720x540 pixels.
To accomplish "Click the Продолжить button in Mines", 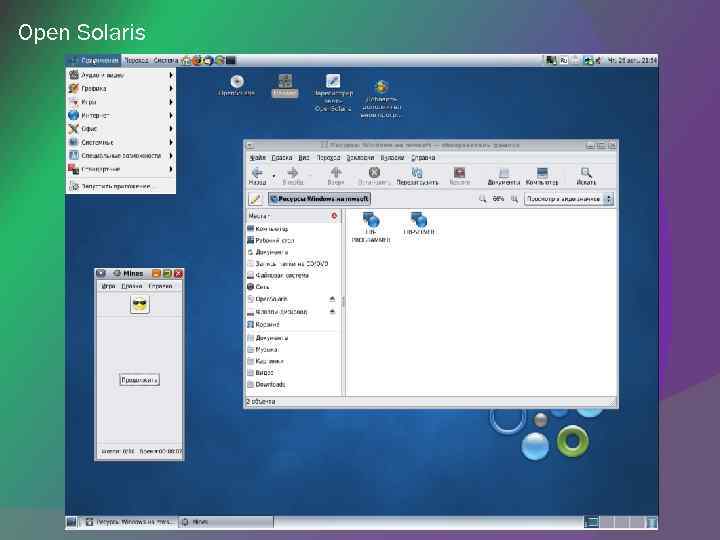I will [x=139, y=380].
